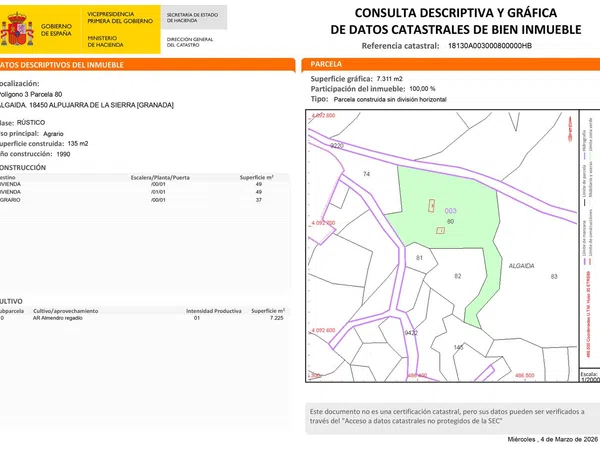Click 'MINISTERIO DE HACIENDA' label
The image size is (600, 450).
coord(106,41)
